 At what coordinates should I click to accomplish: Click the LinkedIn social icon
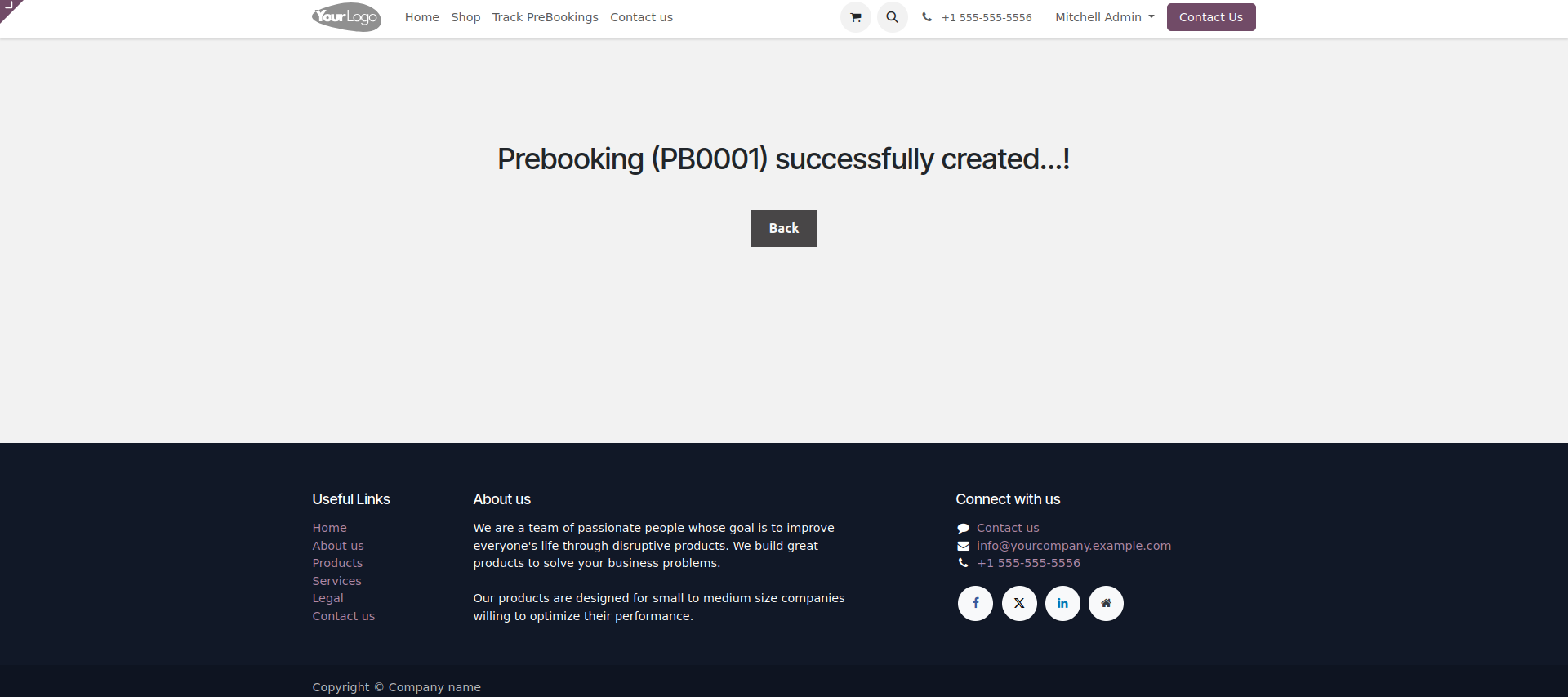click(1062, 603)
